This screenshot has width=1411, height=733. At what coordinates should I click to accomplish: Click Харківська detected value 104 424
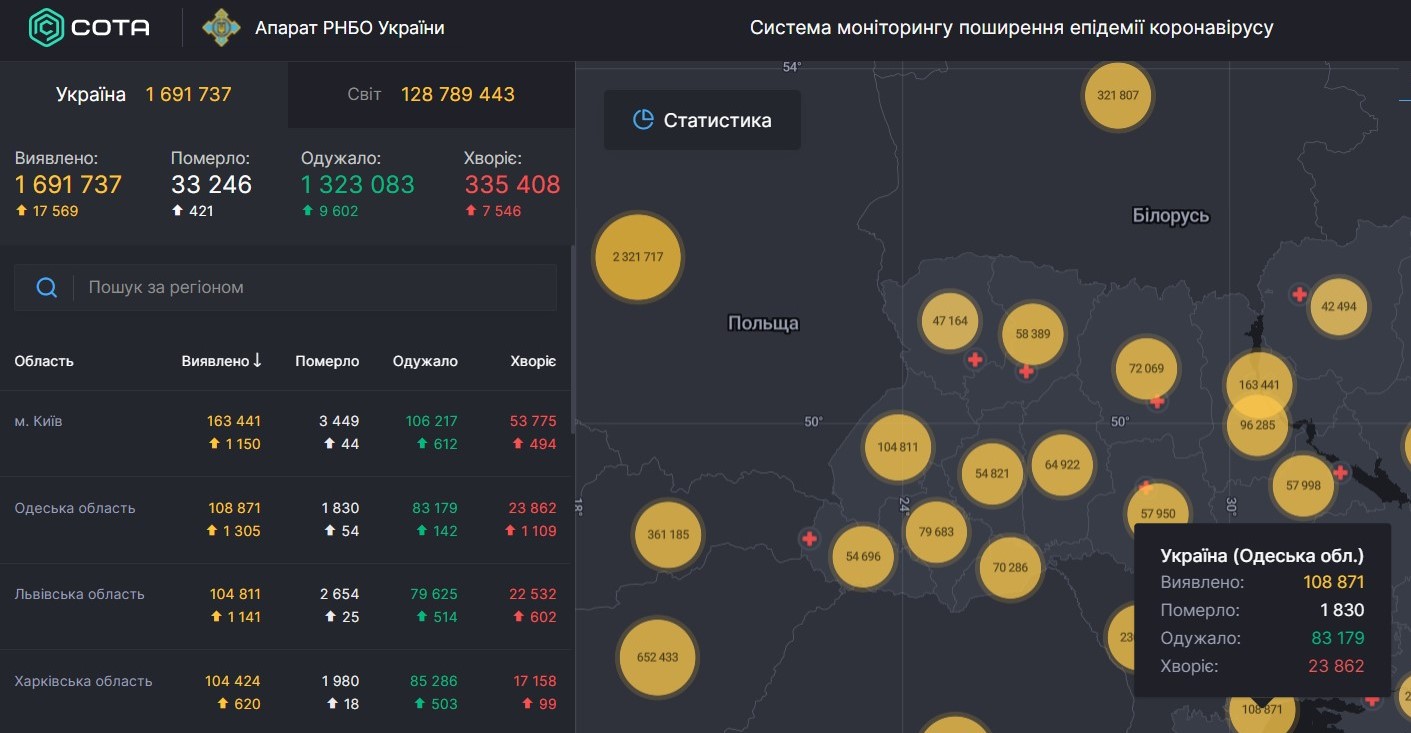point(233,681)
